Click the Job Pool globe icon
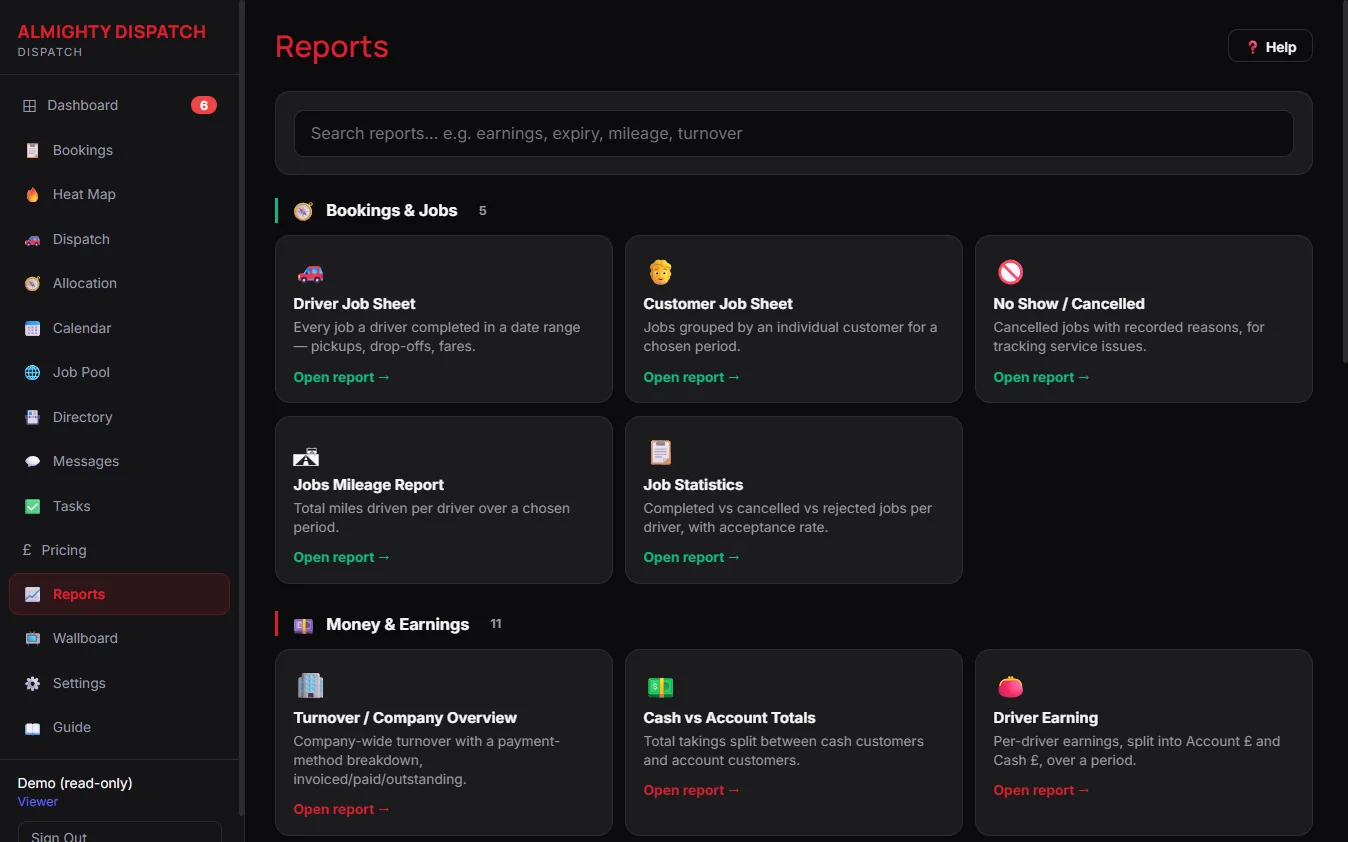1348x842 pixels. tap(33, 373)
